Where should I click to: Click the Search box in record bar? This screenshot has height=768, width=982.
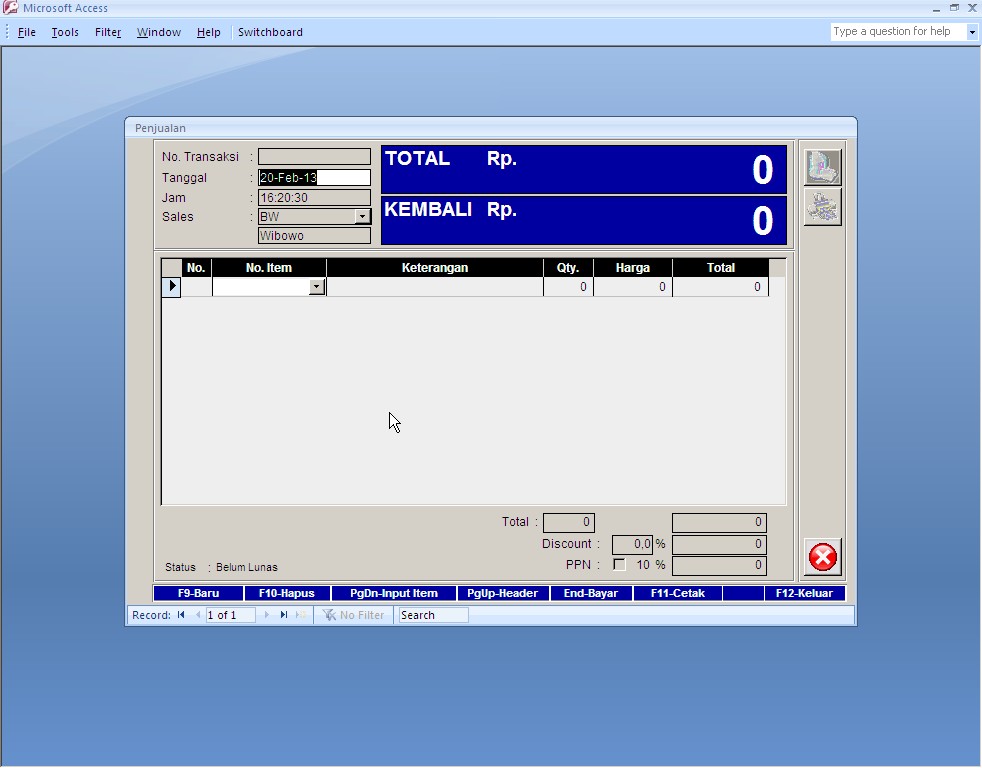coord(433,615)
